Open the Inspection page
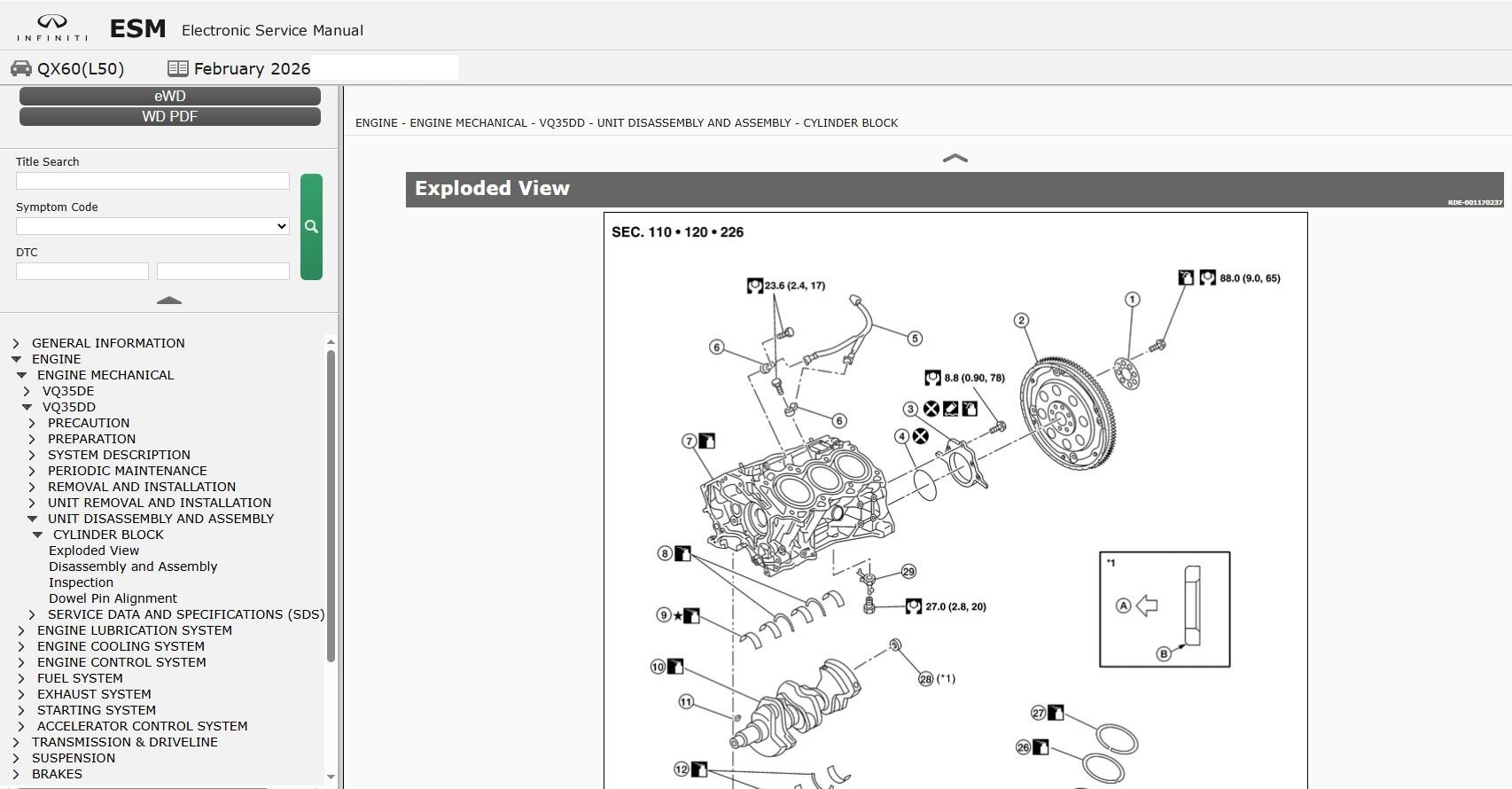The width and height of the screenshot is (1512, 789). click(x=81, y=582)
